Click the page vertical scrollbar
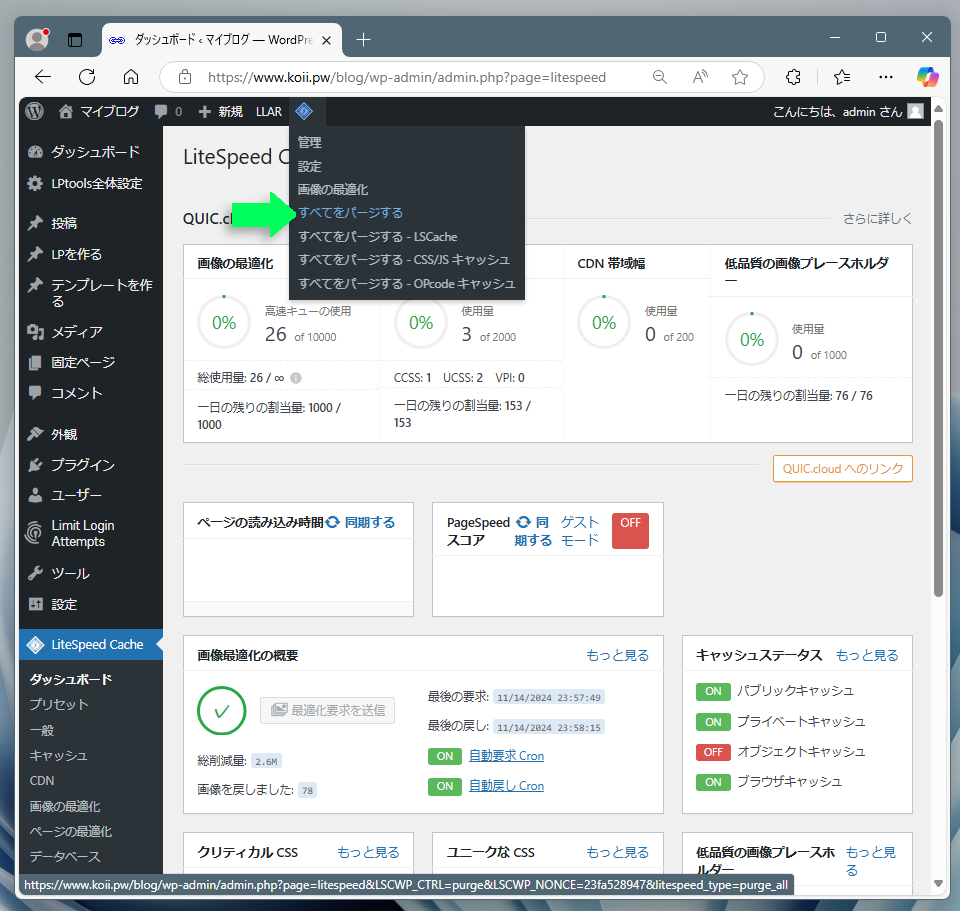The width and height of the screenshot is (960, 911). pos(938,358)
